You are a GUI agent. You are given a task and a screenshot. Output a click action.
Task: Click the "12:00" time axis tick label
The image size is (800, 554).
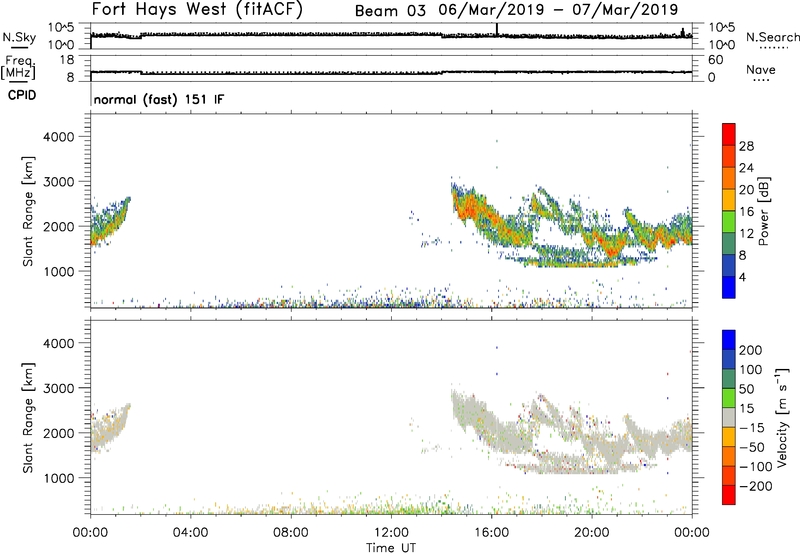coord(391,533)
